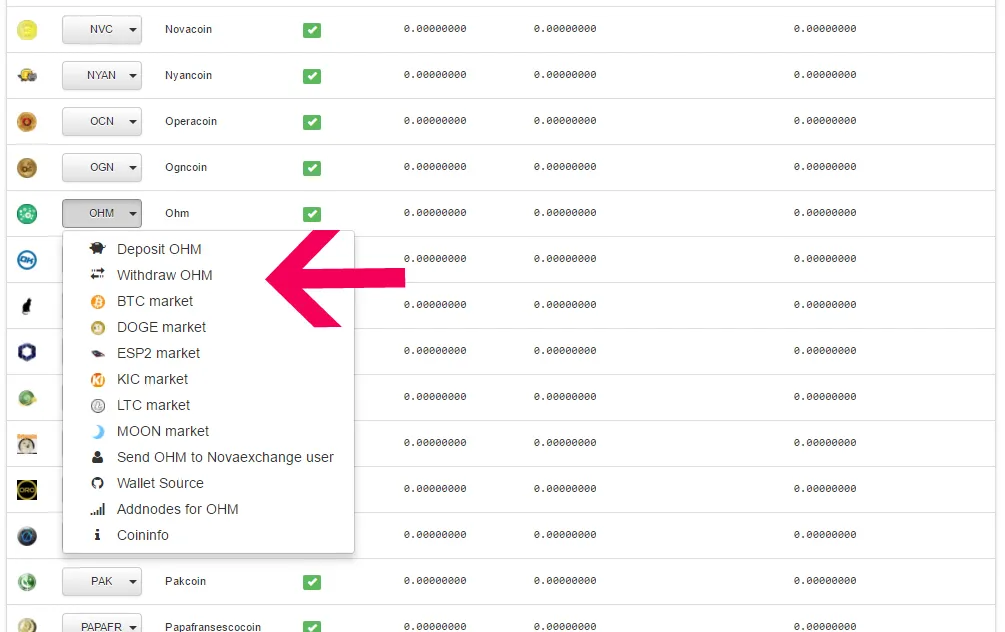Open the NVC dropdown button
The width and height of the screenshot is (1005, 632).
click(102, 29)
